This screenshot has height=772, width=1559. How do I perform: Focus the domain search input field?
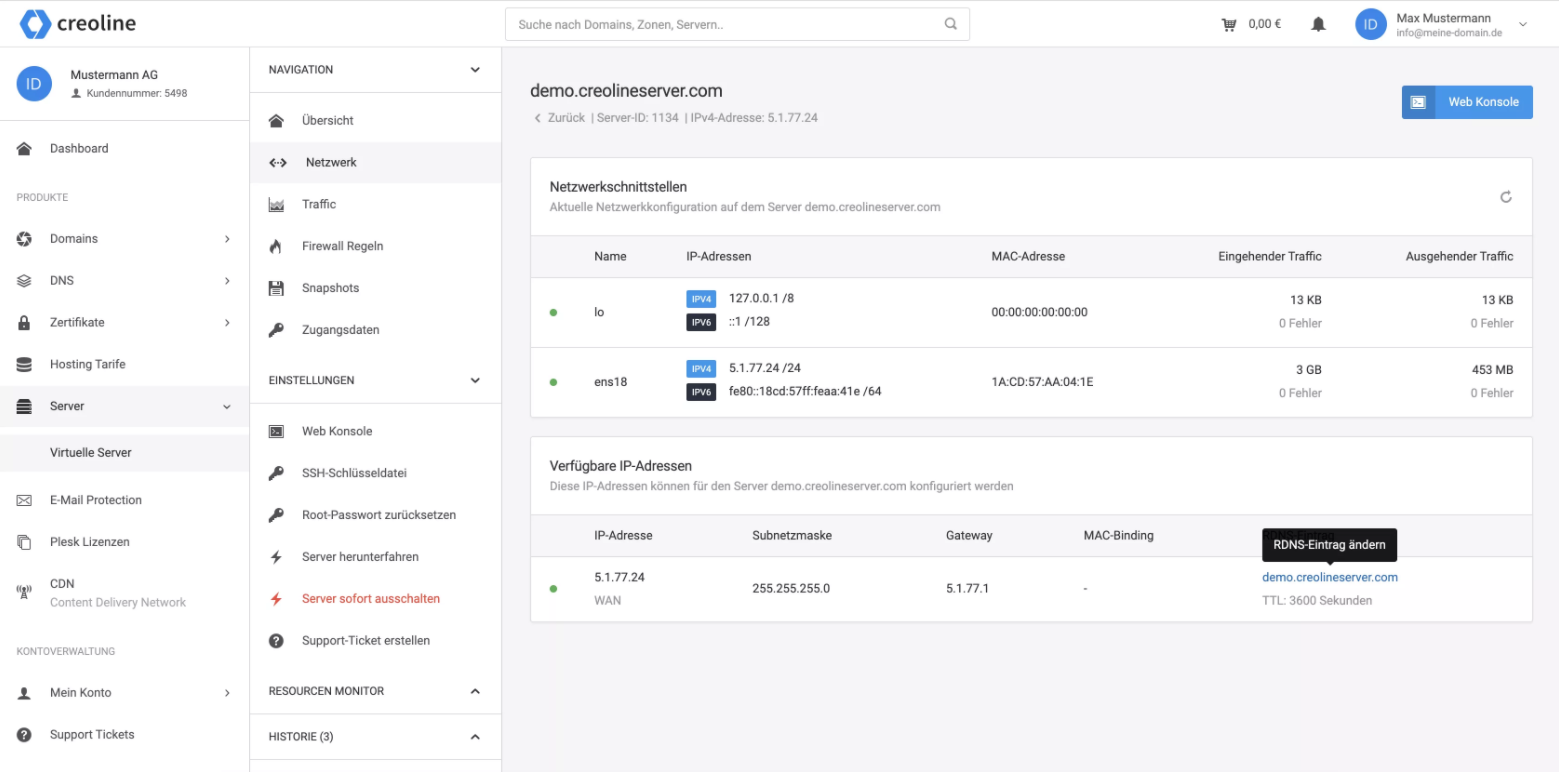737,24
